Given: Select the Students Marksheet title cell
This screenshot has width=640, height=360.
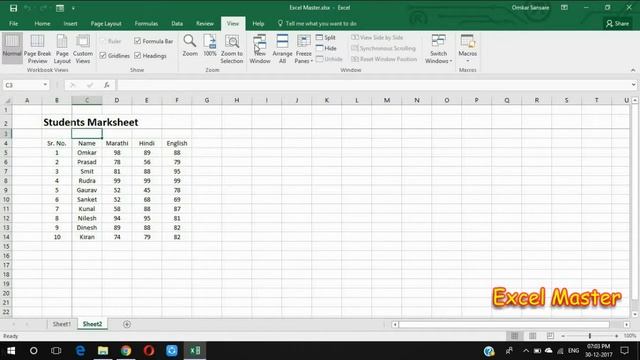Looking at the screenshot, I should [x=91, y=122].
